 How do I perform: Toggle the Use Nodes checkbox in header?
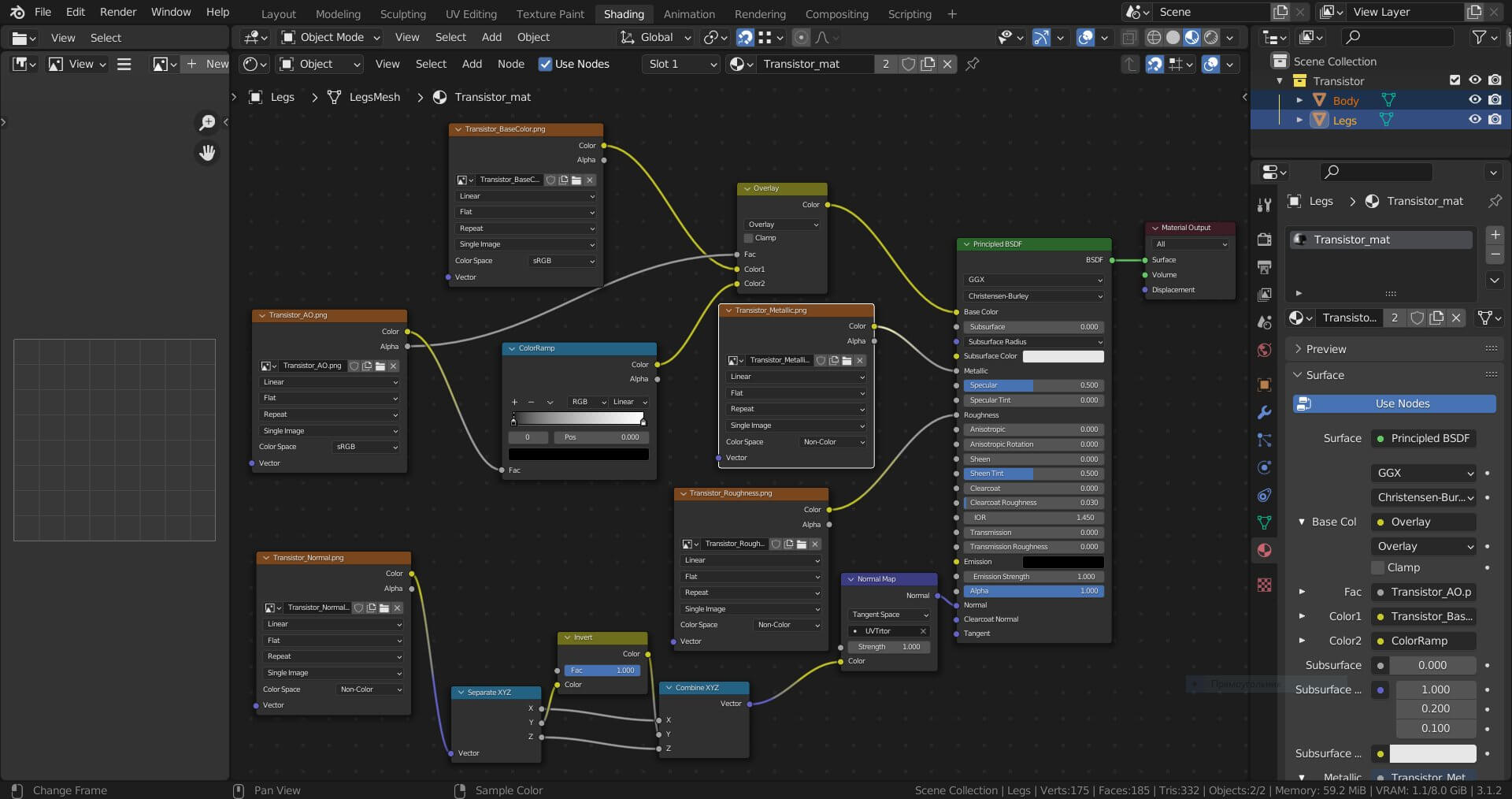pos(545,64)
